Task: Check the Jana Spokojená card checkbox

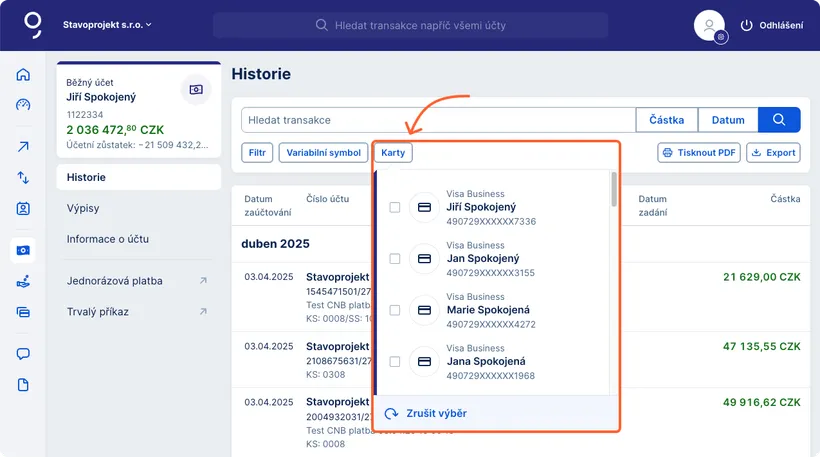Action: [395, 361]
